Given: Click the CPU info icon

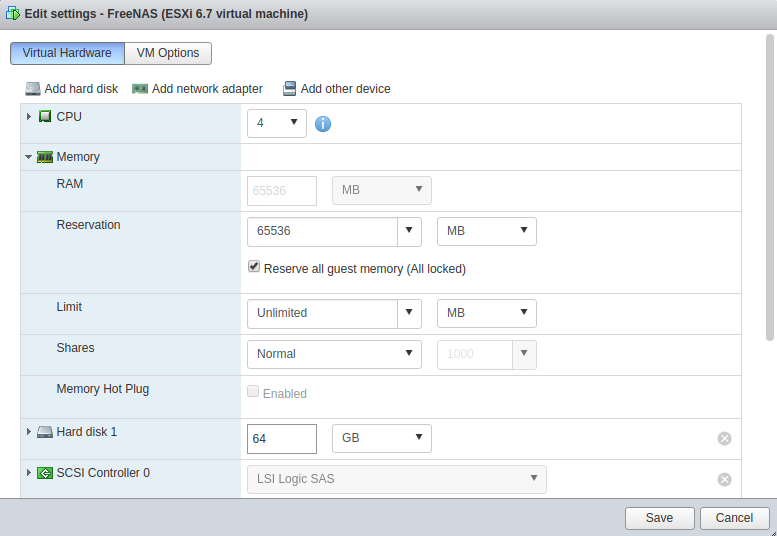Looking at the screenshot, I should [323, 123].
